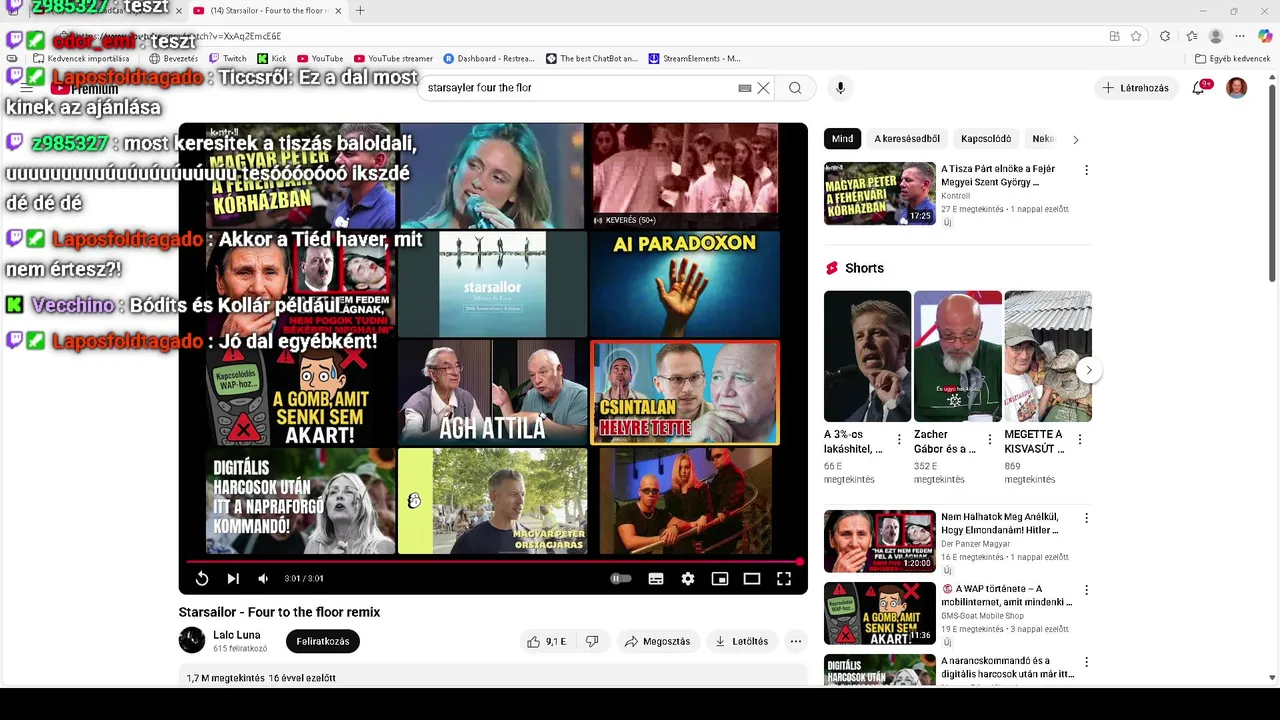1280x720 pixels.
Task: Open the Lalc Luna channel name link
Action: point(237,635)
